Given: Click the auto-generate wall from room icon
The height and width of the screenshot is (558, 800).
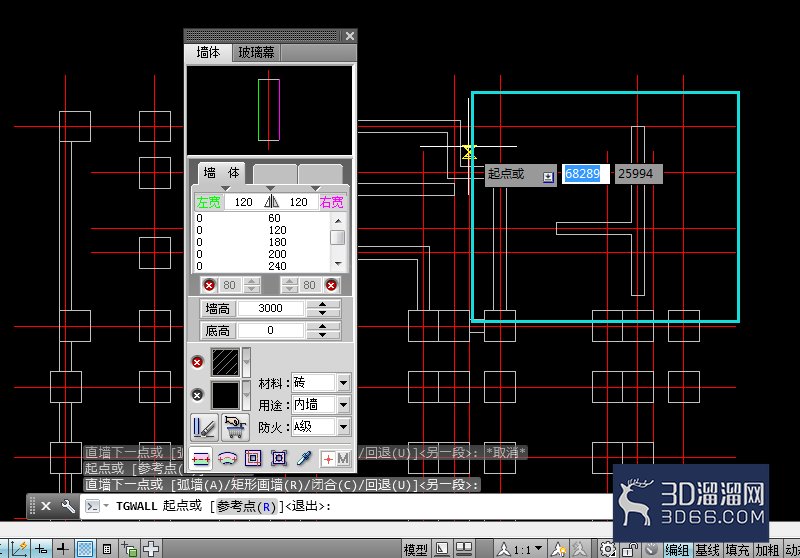Looking at the screenshot, I should pyautogui.click(x=279, y=459).
